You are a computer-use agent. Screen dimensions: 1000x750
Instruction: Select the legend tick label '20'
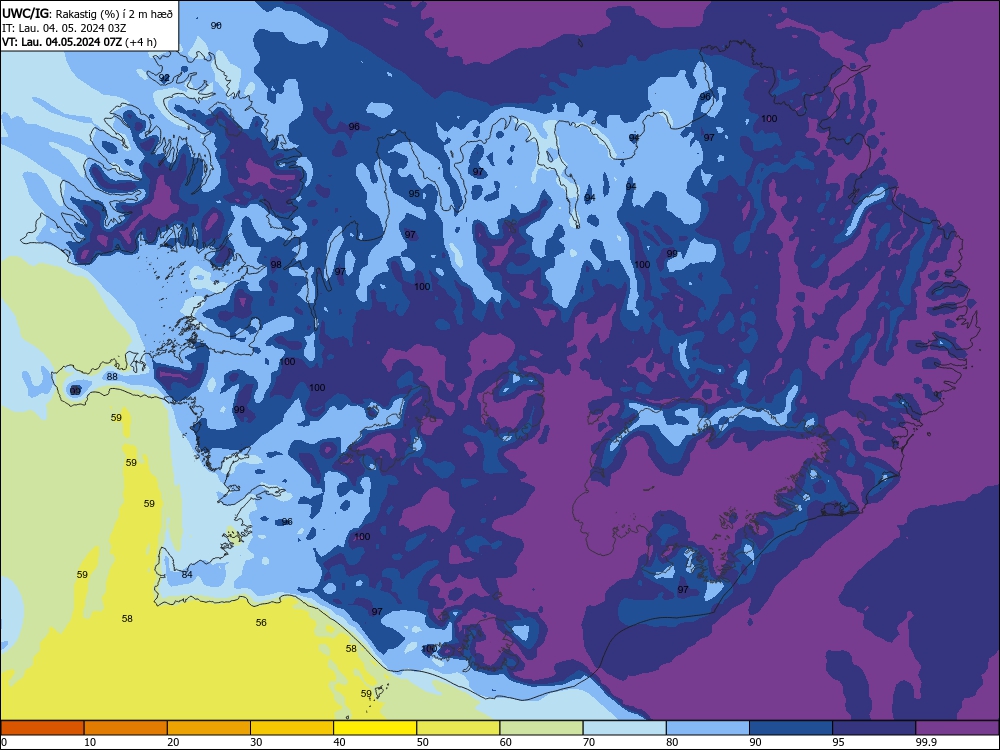[x=173, y=742]
